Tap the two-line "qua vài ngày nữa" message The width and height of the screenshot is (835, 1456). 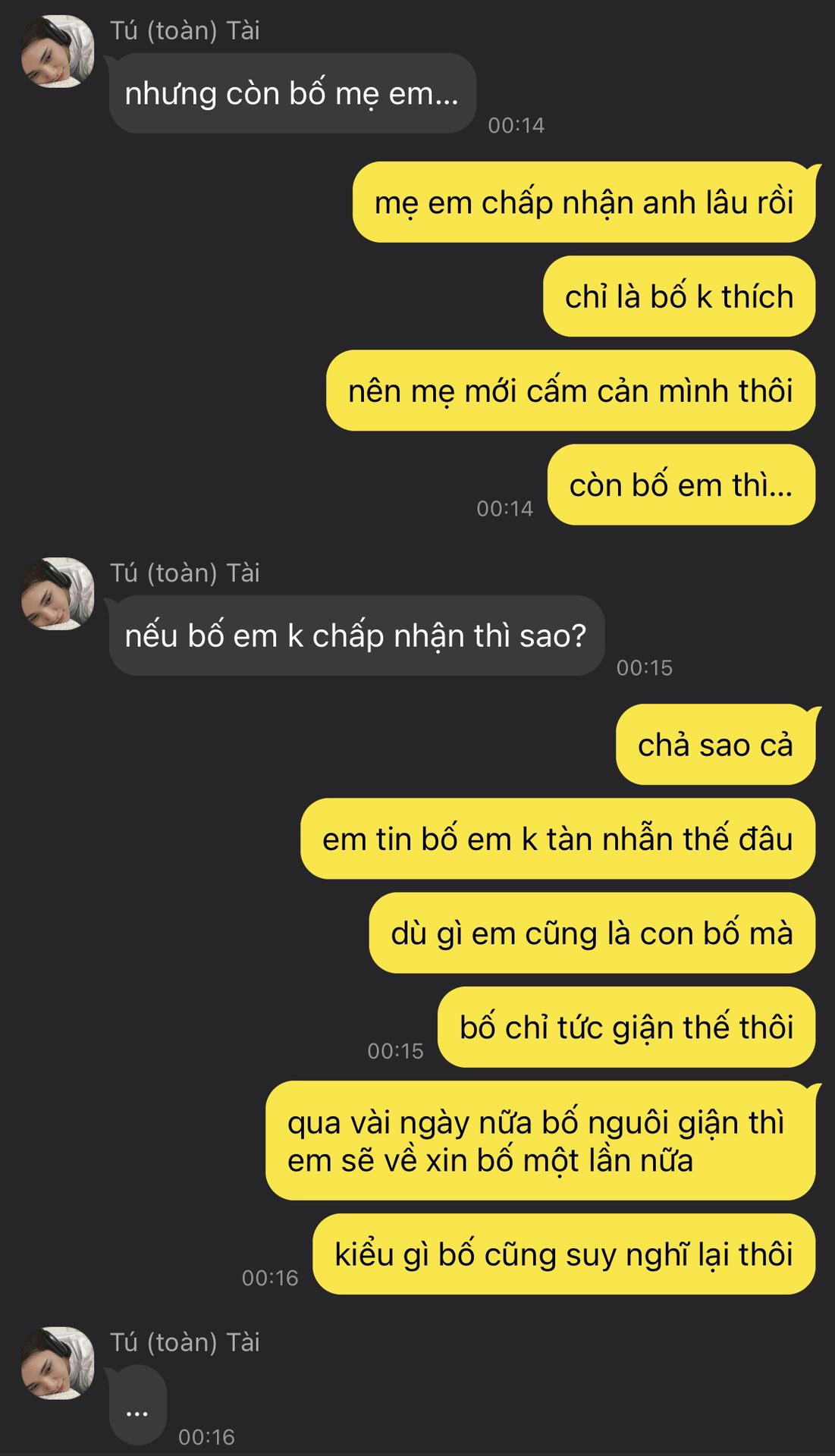[x=541, y=1141]
